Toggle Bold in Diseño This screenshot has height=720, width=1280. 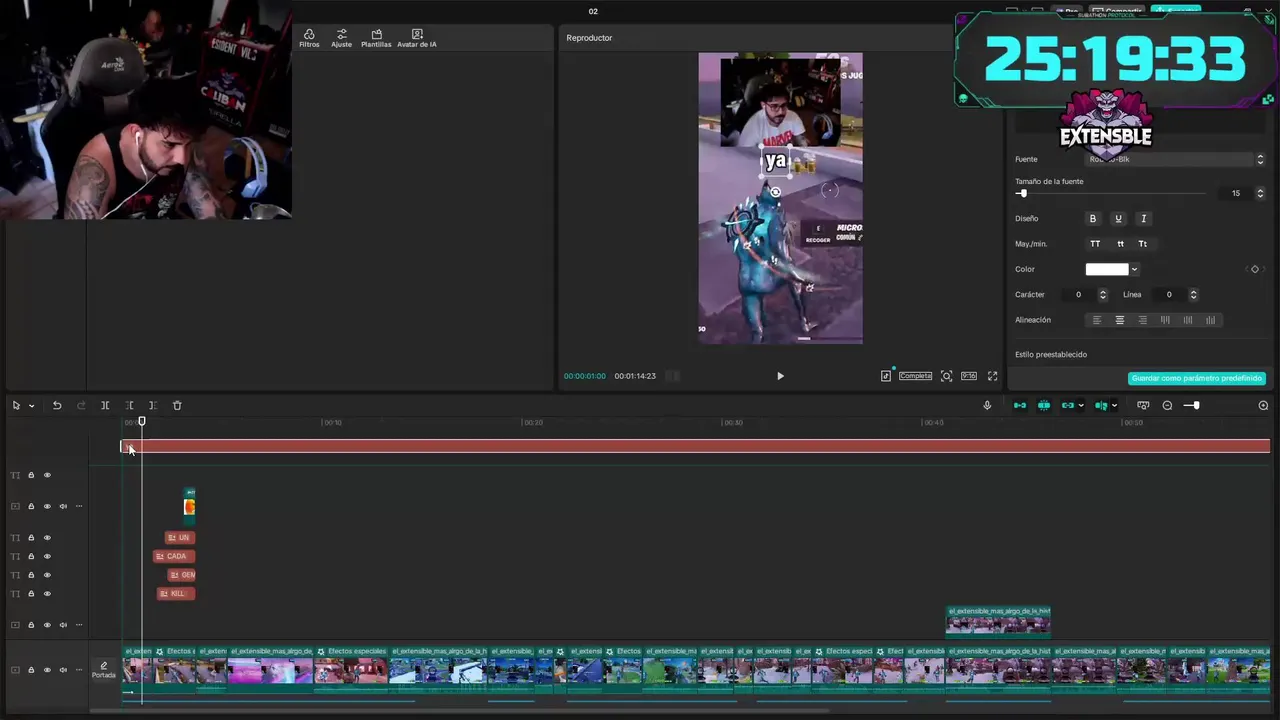tap(1093, 218)
